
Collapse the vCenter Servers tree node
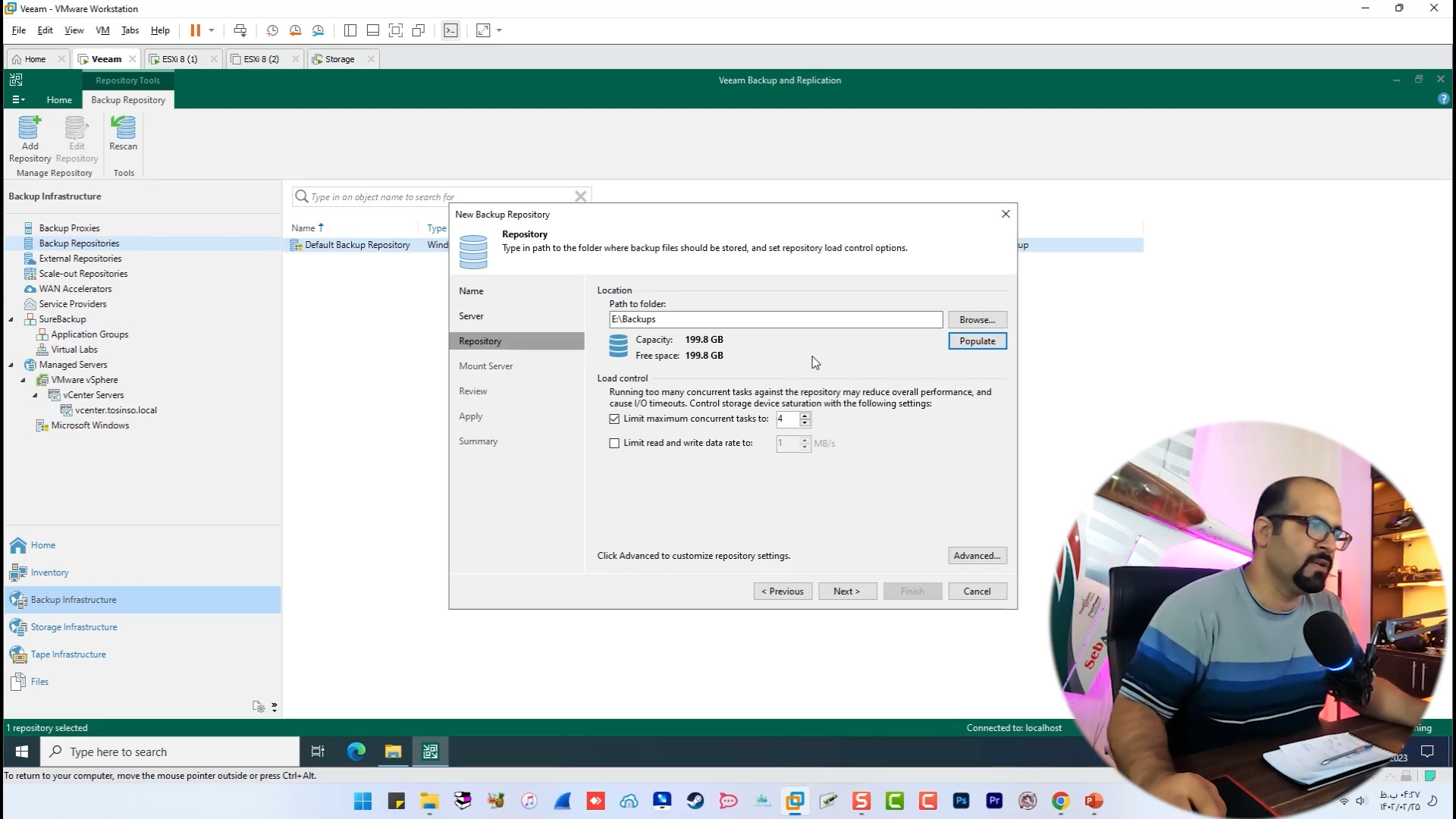[x=36, y=395]
